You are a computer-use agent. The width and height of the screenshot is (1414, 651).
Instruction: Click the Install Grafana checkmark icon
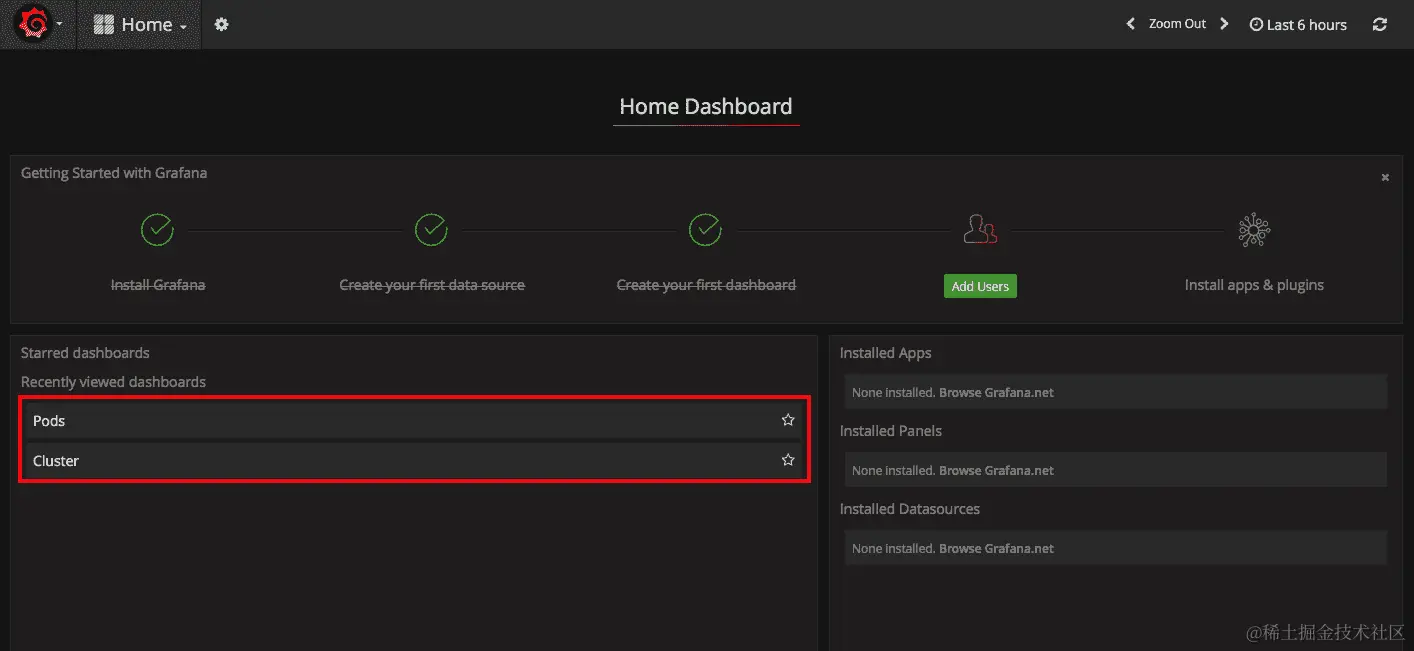157,230
